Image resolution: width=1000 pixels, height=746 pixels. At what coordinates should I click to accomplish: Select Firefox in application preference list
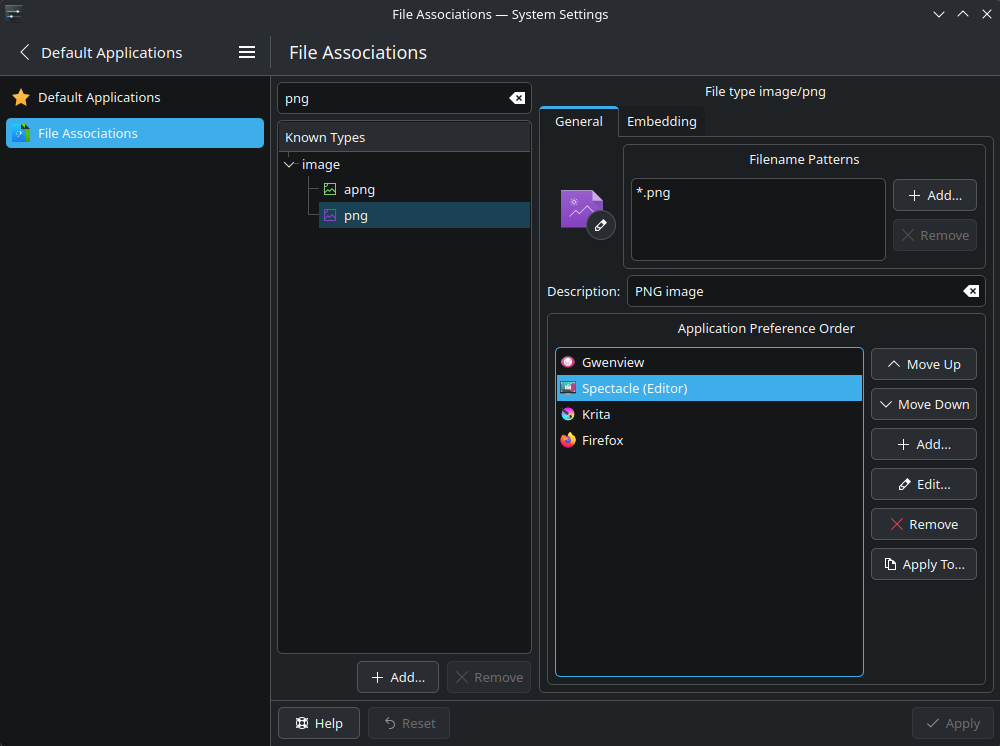point(602,440)
